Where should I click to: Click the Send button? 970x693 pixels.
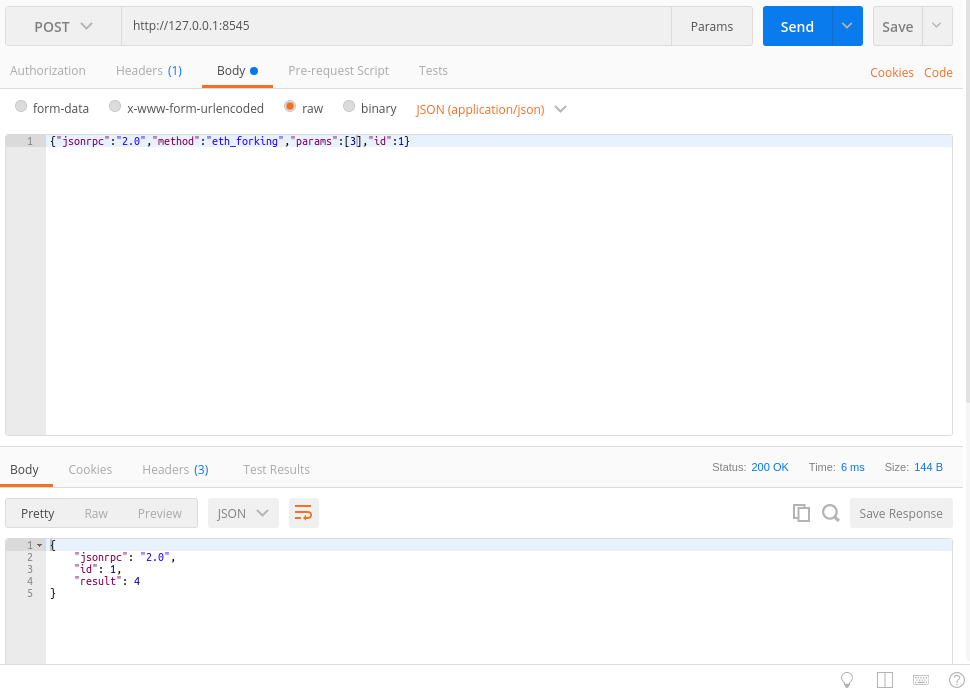click(x=797, y=26)
